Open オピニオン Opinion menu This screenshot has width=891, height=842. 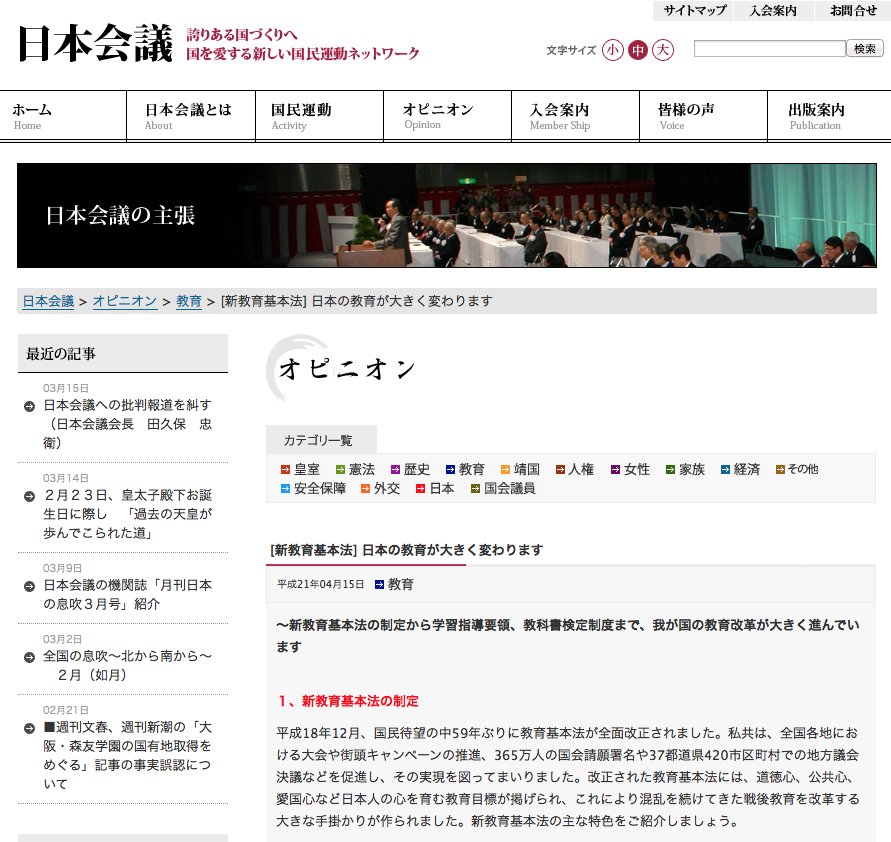[x=447, y=116]
